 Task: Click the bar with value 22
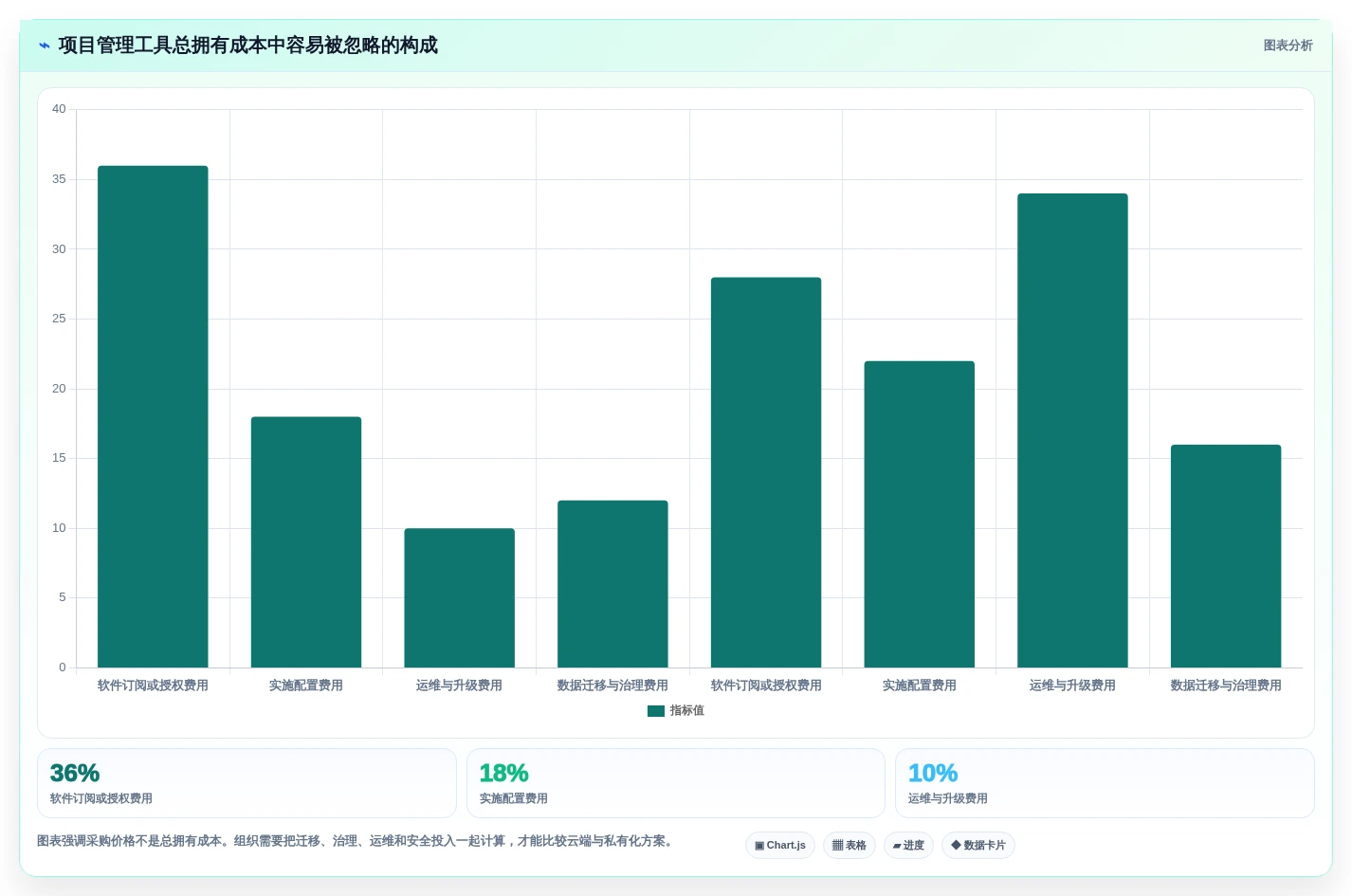click(920, 514)
